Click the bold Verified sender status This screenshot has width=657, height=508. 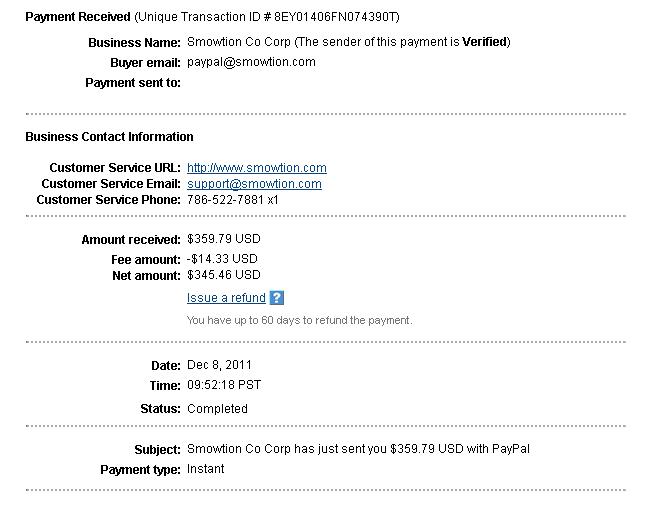coord(484,42)
